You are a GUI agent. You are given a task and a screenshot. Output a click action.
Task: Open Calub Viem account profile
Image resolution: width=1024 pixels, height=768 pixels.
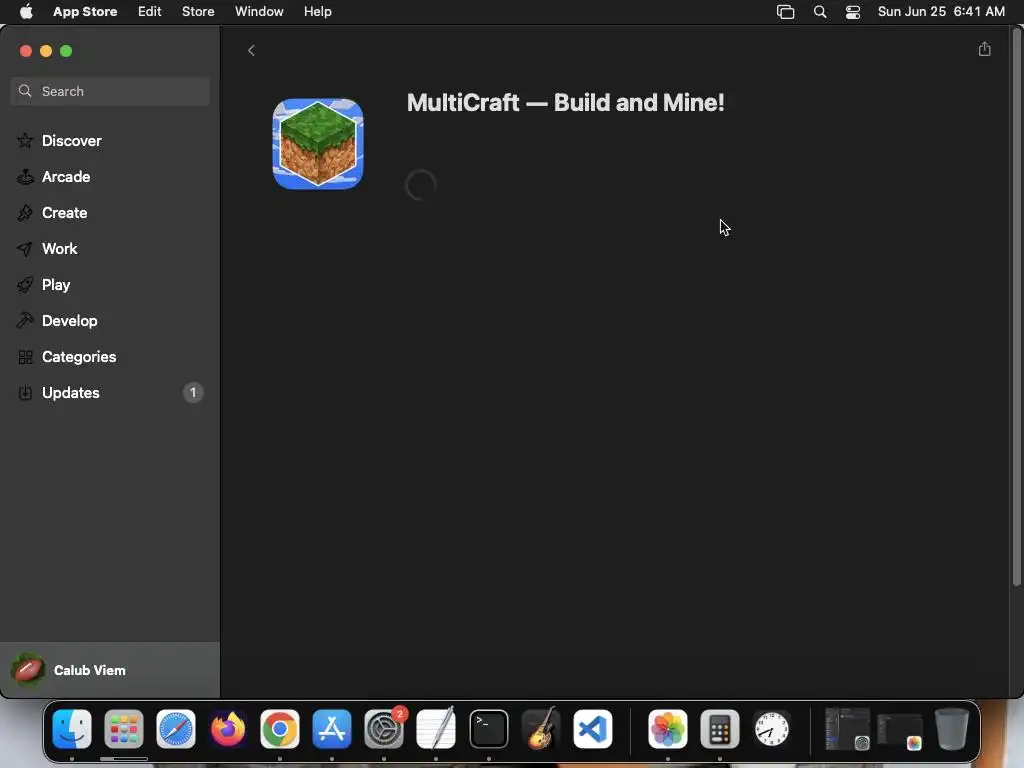110,670
